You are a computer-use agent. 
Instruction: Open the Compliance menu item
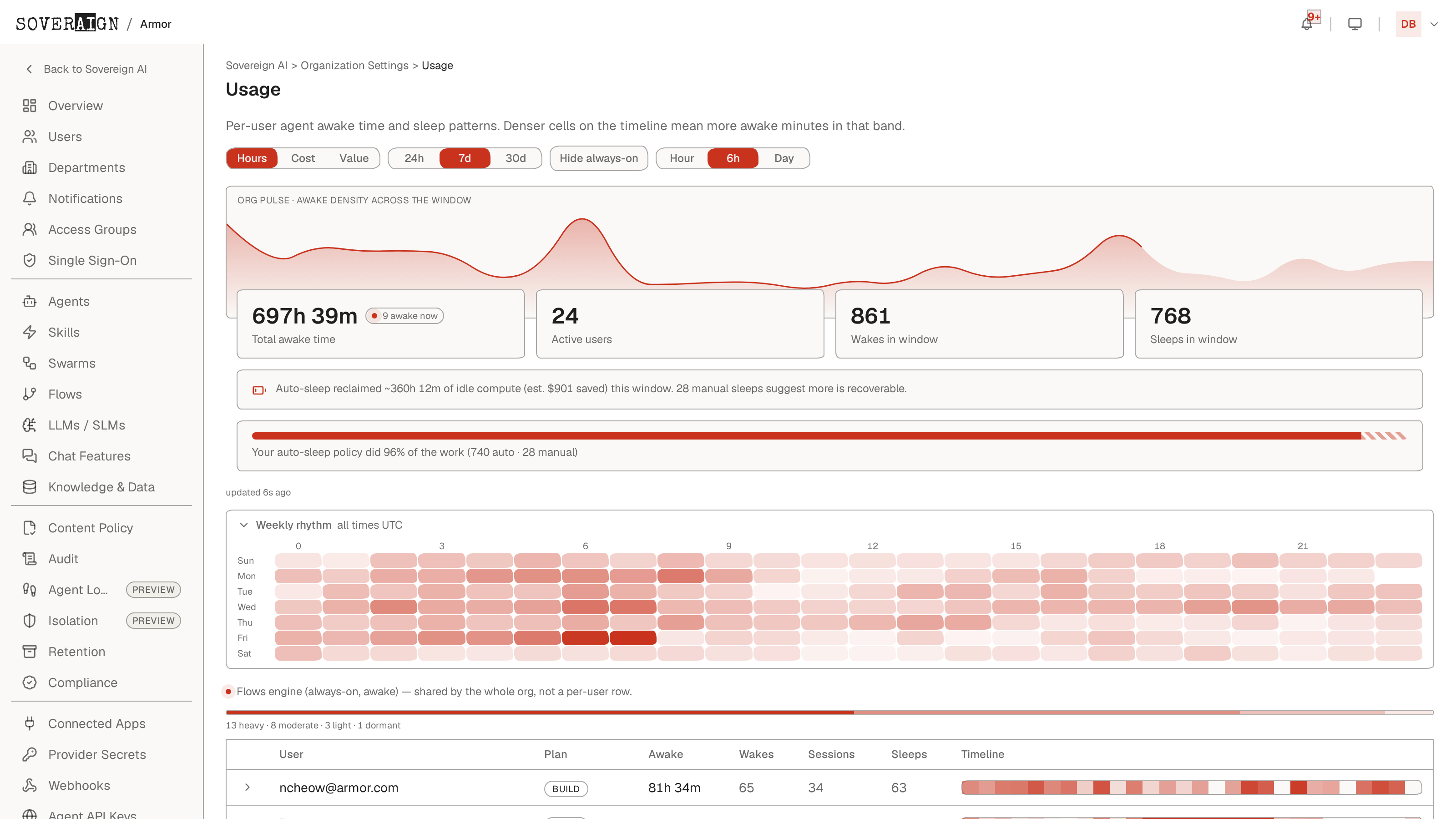(102, 683)
